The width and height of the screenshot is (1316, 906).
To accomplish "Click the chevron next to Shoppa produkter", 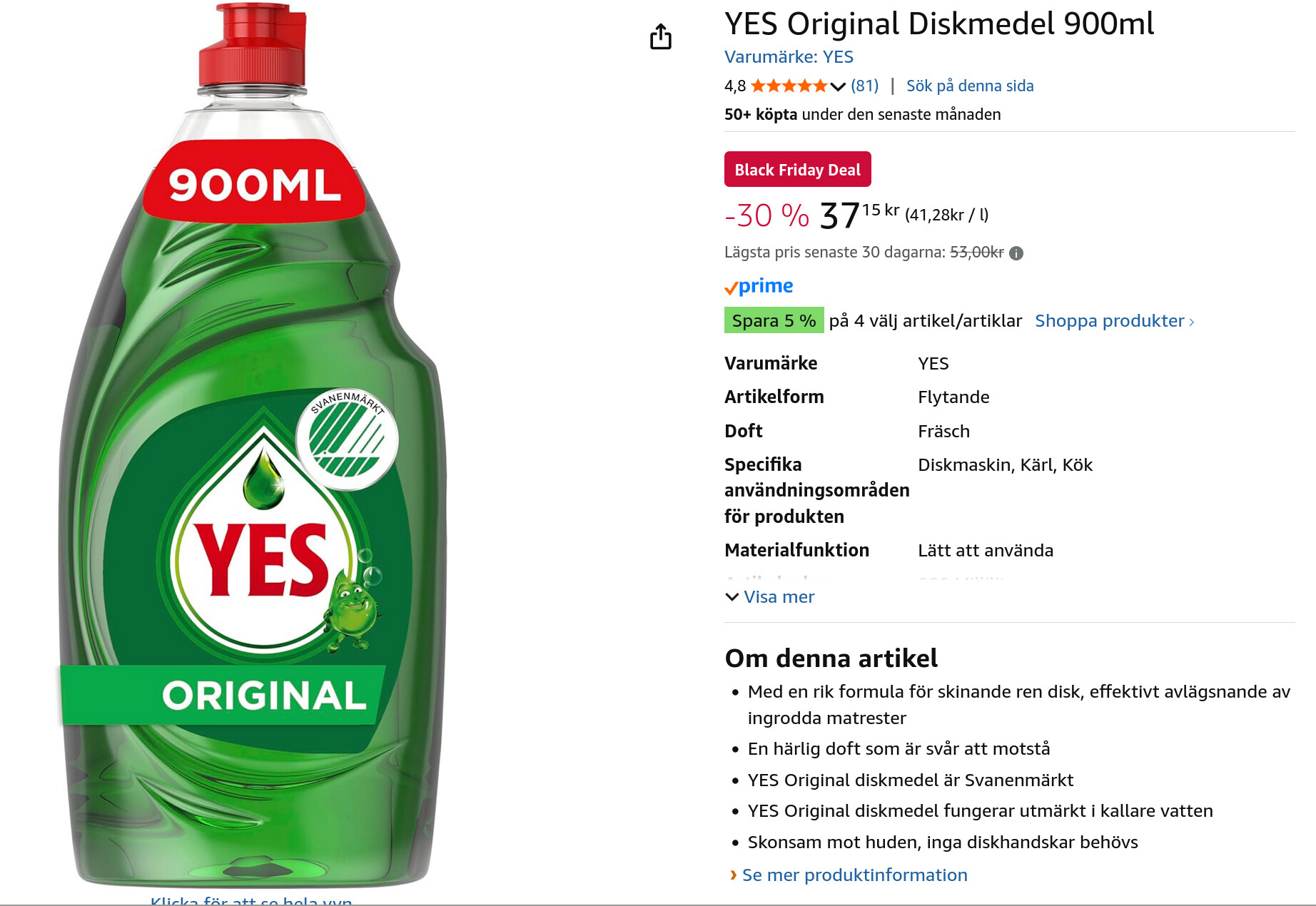I will coord(1191,322).
